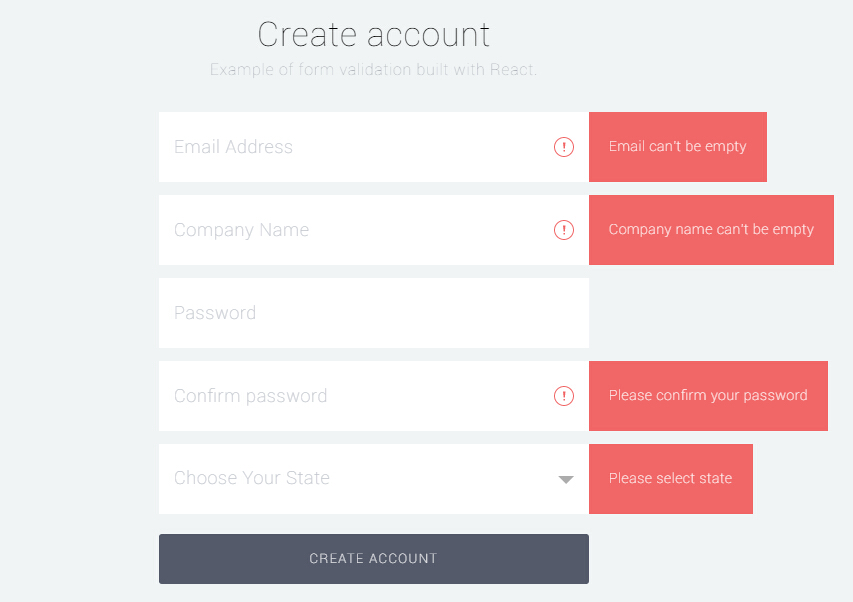Click the 'Please confirm your password' banner
The image size is (853, 602).
click(708, 396)
